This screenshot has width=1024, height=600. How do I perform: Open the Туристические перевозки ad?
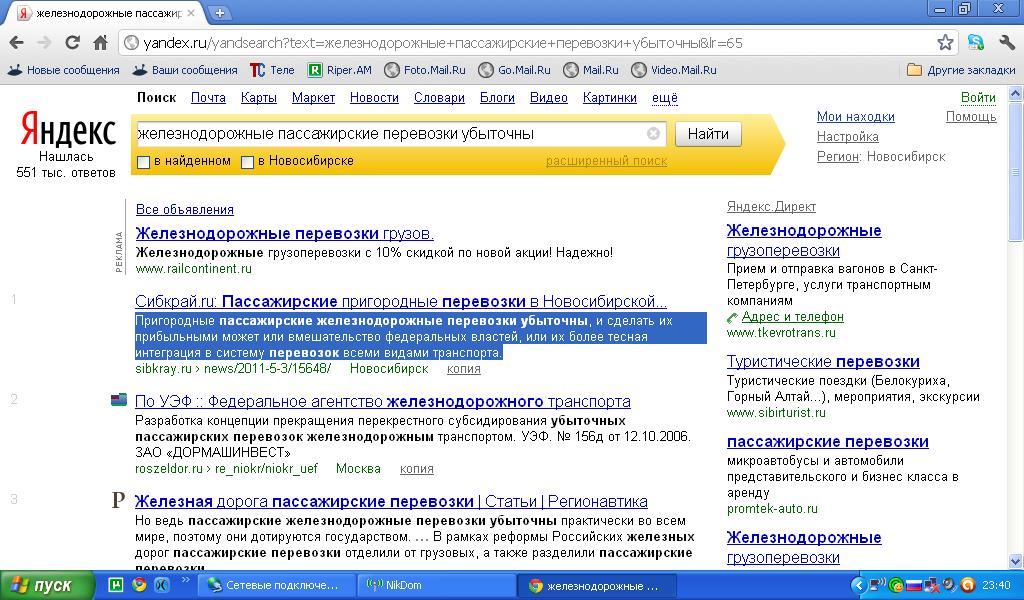pos(824,362)
